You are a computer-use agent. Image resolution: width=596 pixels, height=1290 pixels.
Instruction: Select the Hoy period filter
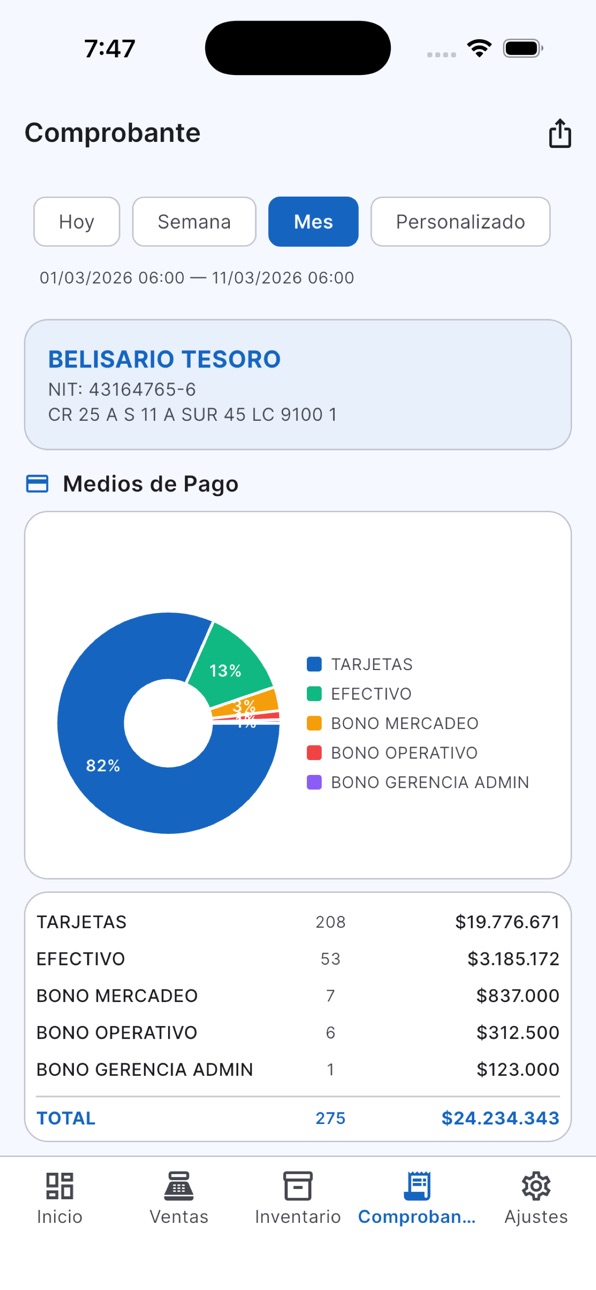[77, 222]
